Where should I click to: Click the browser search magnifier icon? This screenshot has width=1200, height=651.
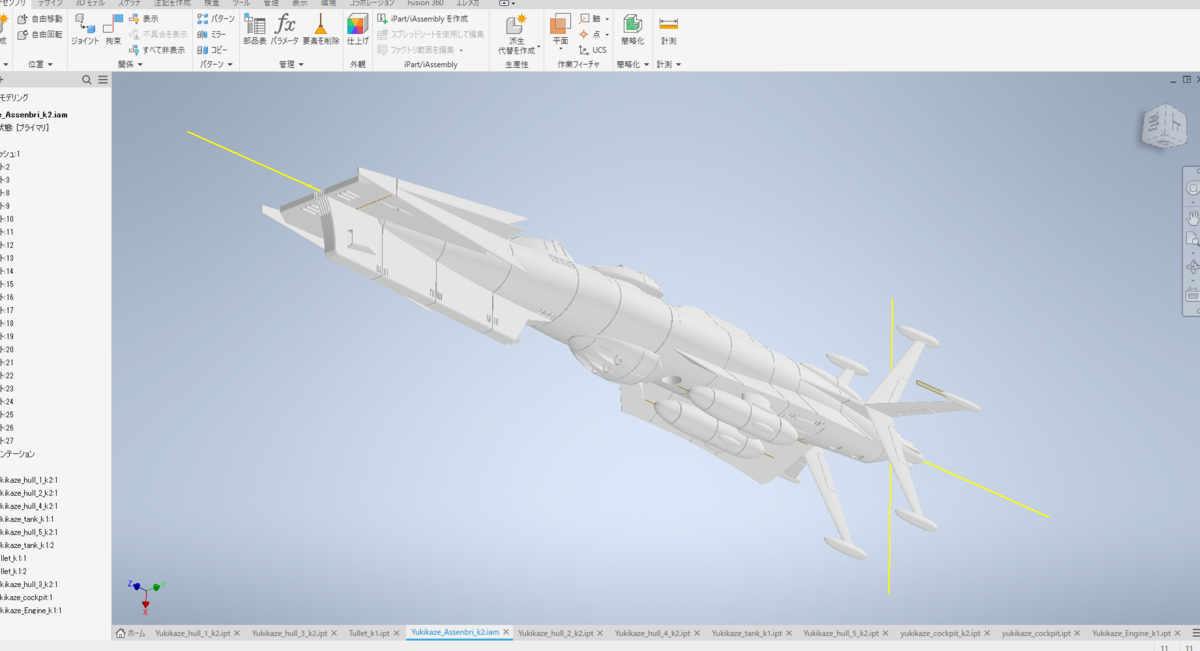point(87,80)
